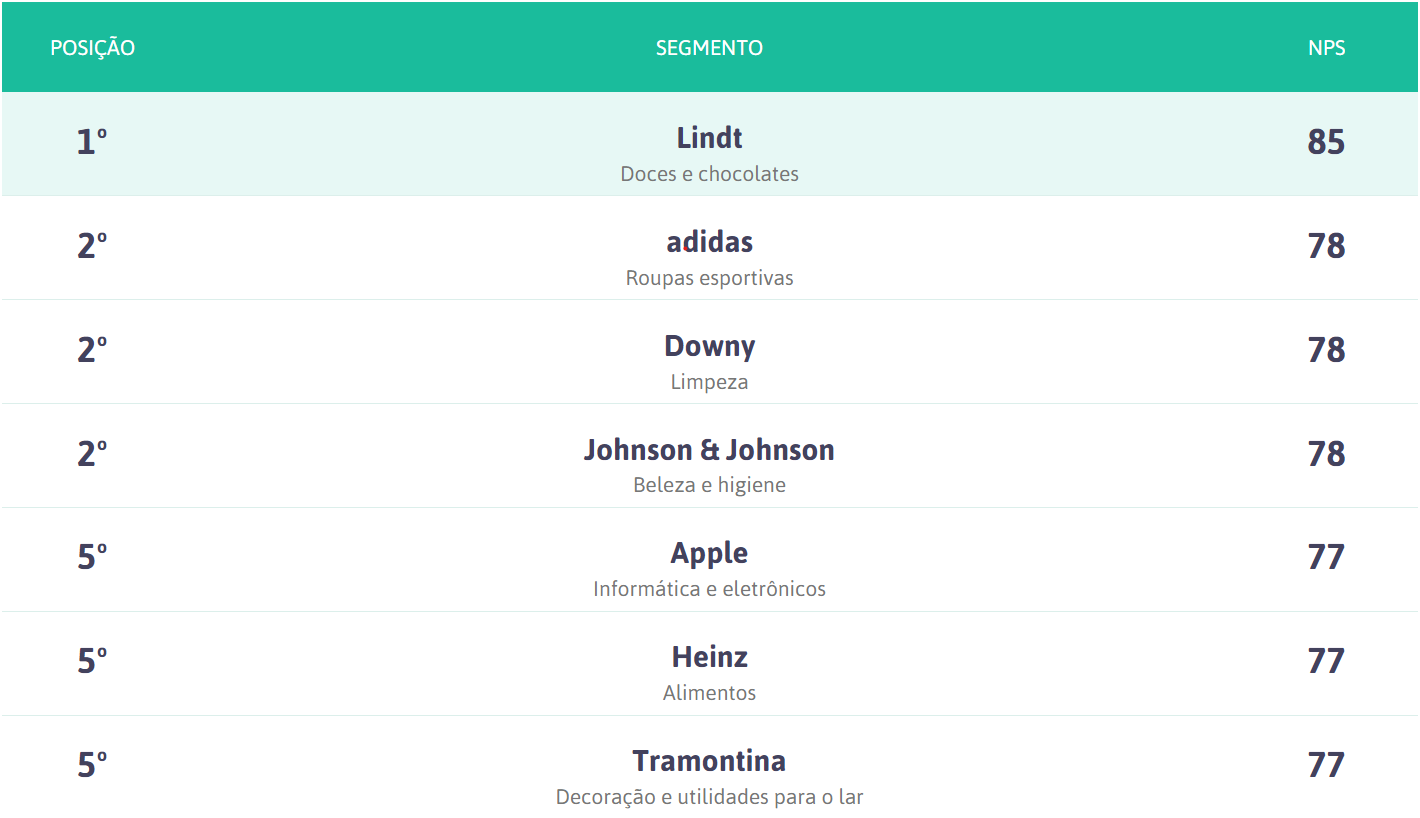Click Decoração e utilidades para o lar
Viewport: 1420px width, 818px height.
[x=709, y=797]
